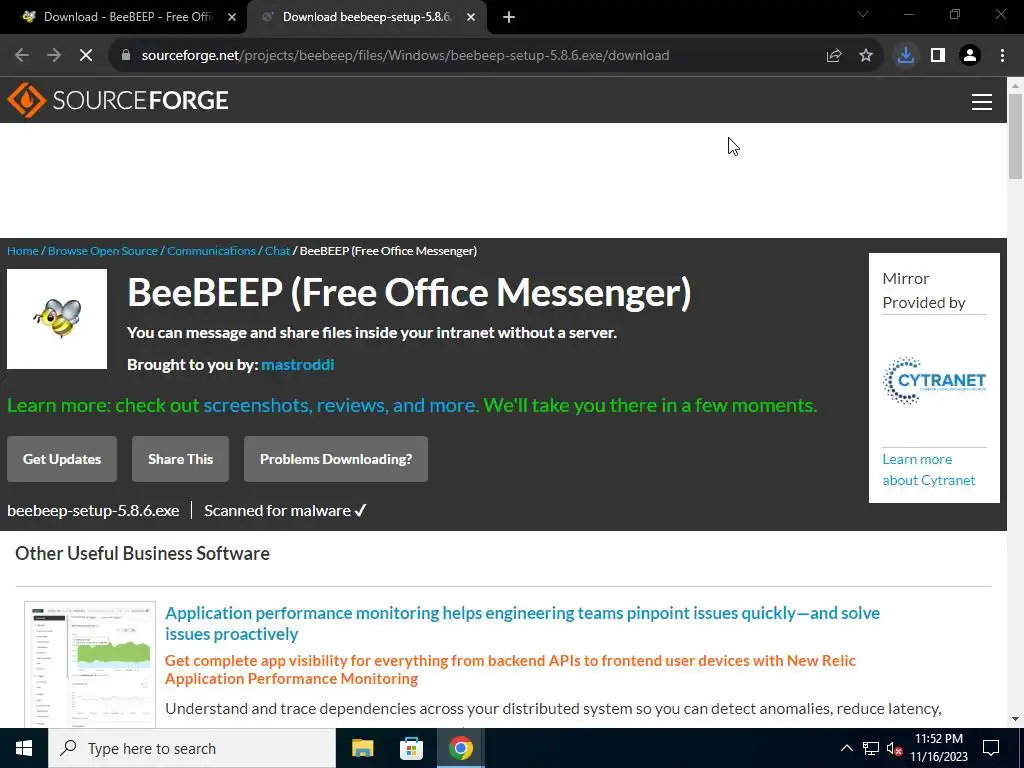Image resolution: width=1024 pixels, height=768 pixels.
Task: Click the Other Useful Business Software heading
Action: (142, 554)
